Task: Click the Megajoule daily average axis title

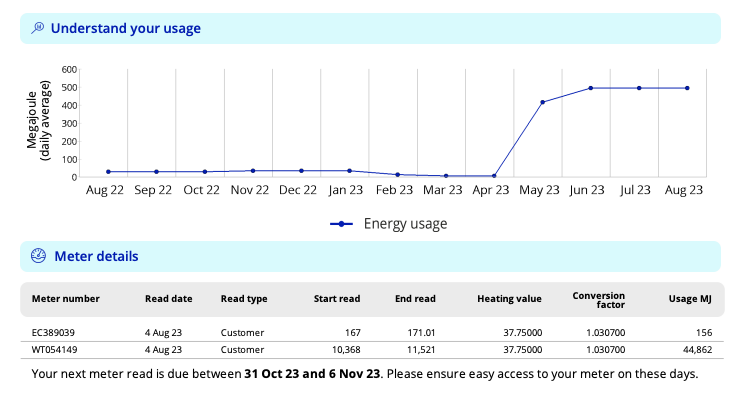Action: pyautogui.click(x=38, y=121)
